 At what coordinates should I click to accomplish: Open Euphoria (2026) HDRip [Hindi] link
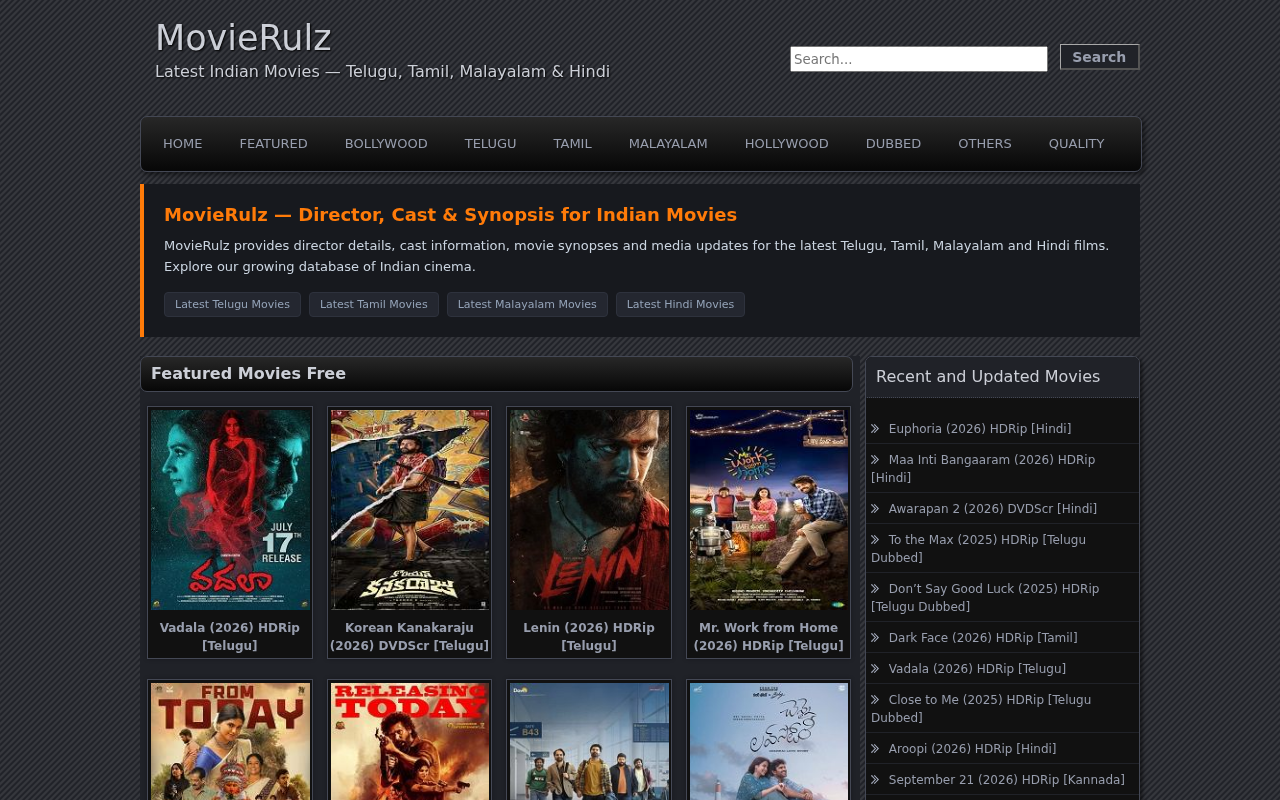click(x=980, y=429)
